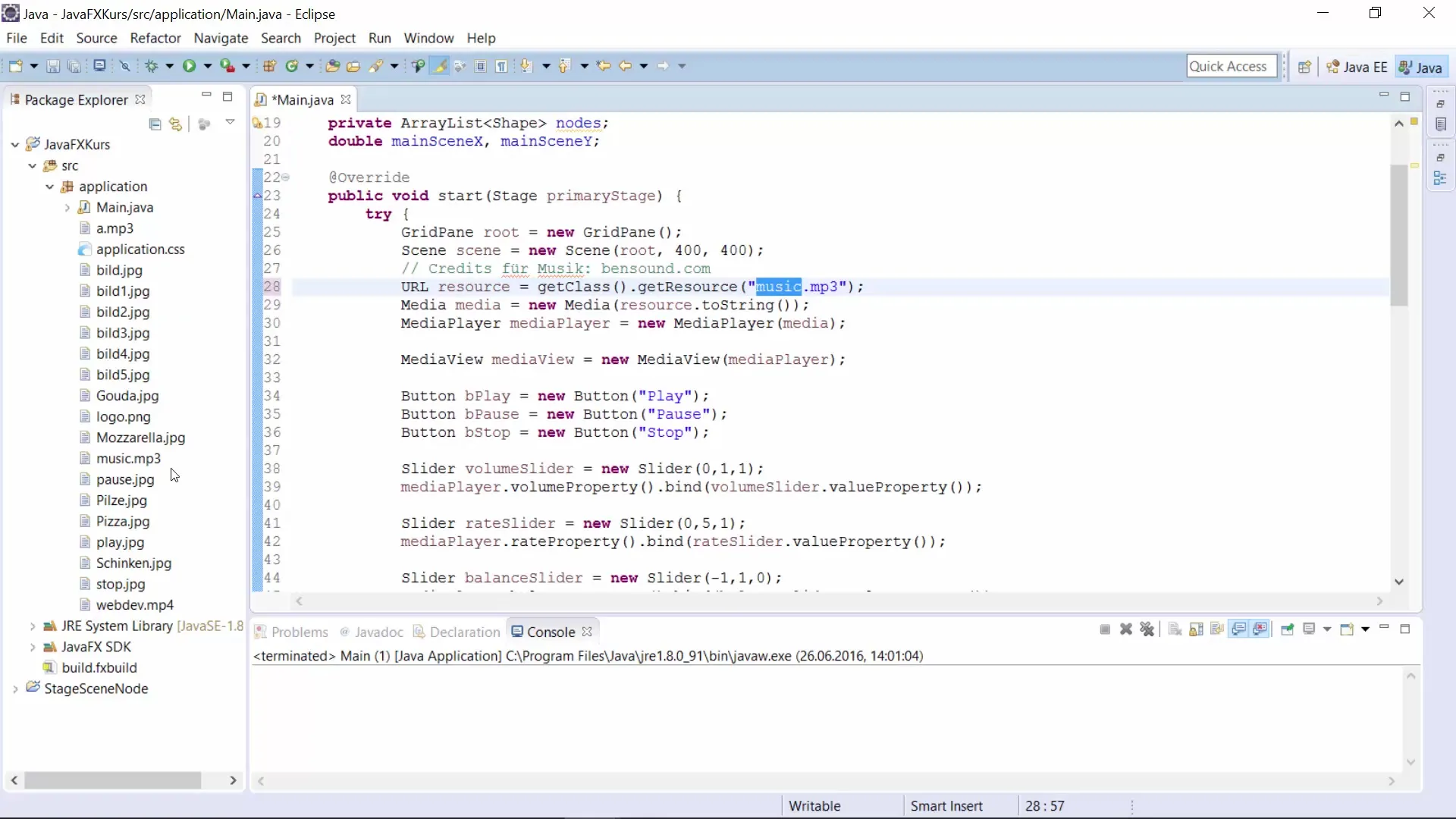Toggle Scroll Lock in Console
The image size is (1456, 819).
point(1196,629)
